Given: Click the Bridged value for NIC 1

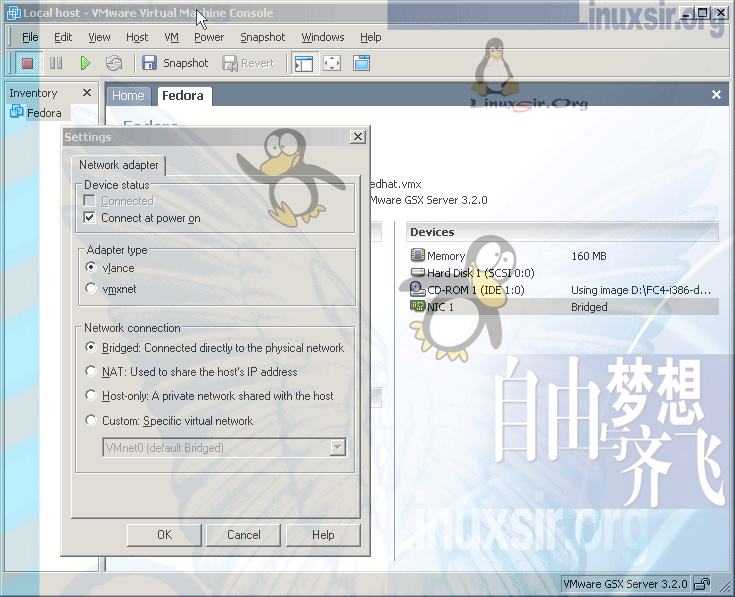Looking at the screenshot, I should 589,307.
